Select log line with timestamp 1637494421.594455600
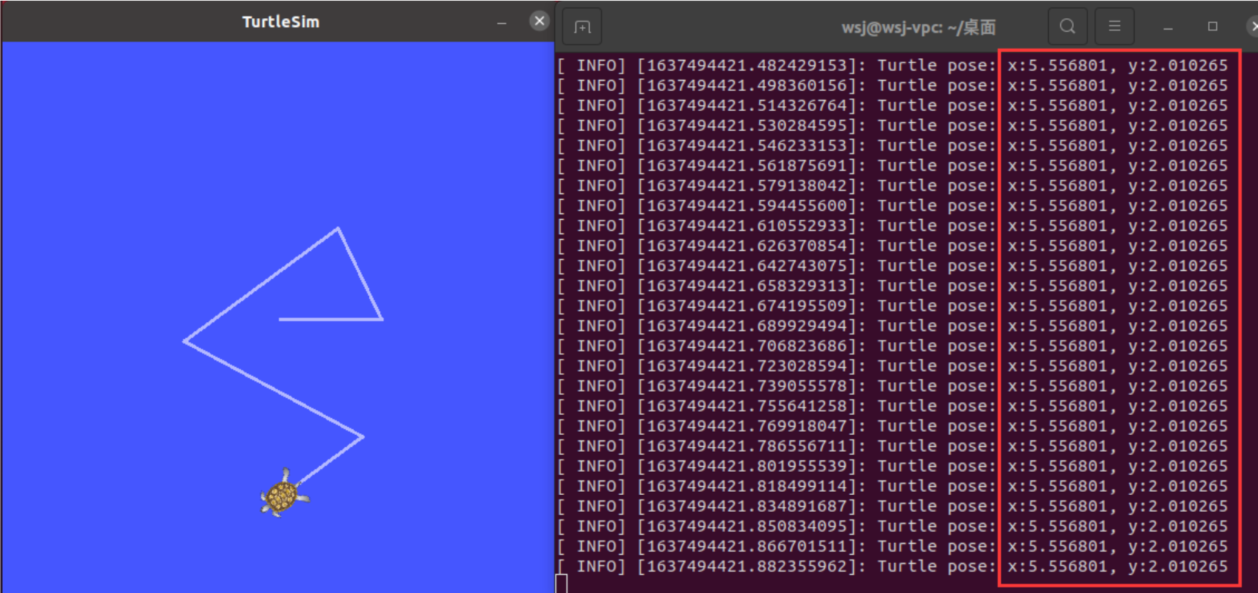Image resolution: width=1258 pixels, height=593 pixels. [893, 206]
